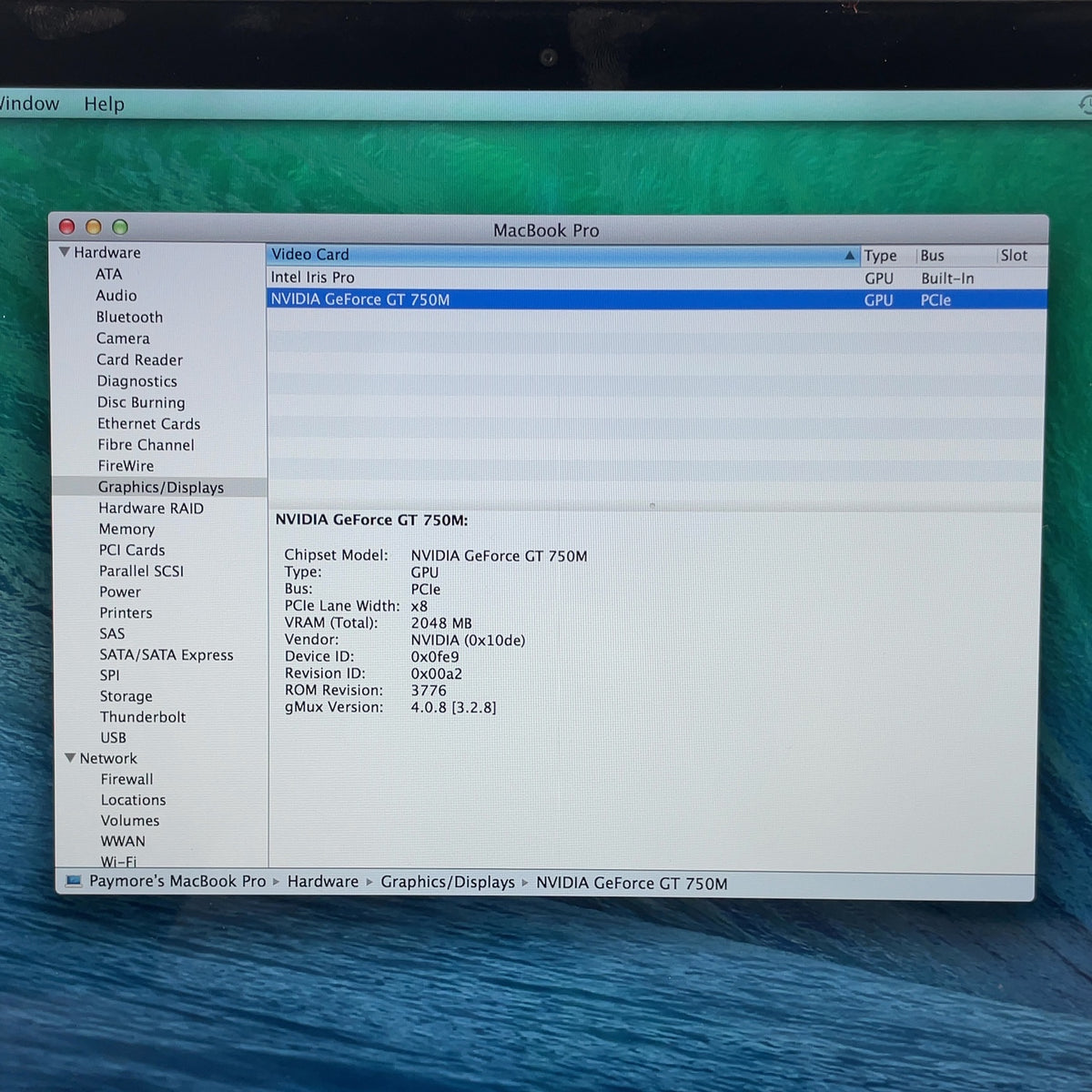Click NVIDIA GeForce GT 750M in path bar
Viewport: 1092px width, 1092px height.
[632, 883]
